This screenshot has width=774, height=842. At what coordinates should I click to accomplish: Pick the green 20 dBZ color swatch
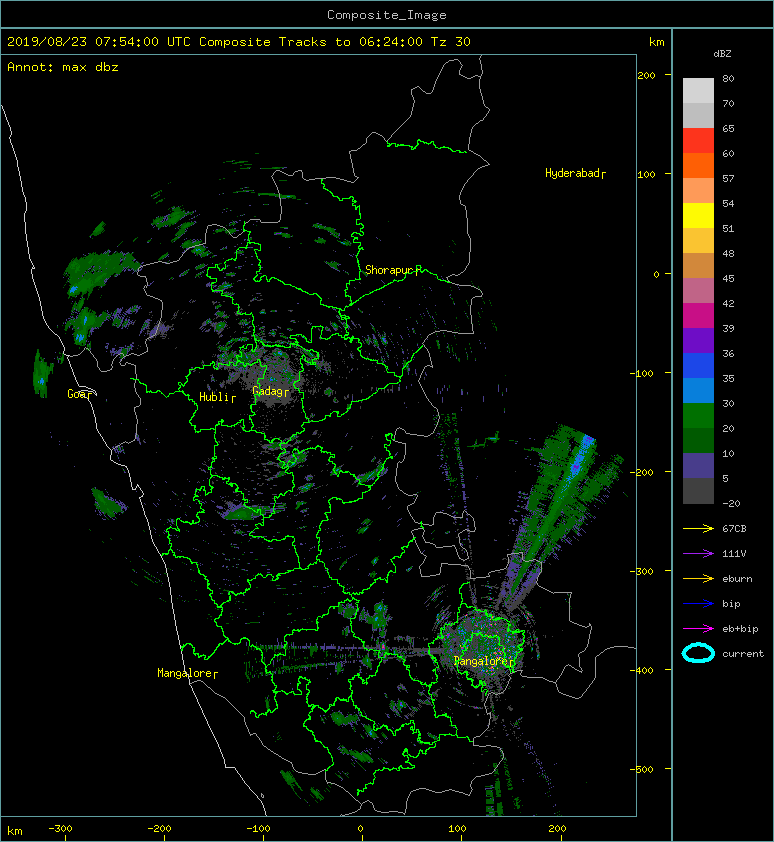point(698,416)
